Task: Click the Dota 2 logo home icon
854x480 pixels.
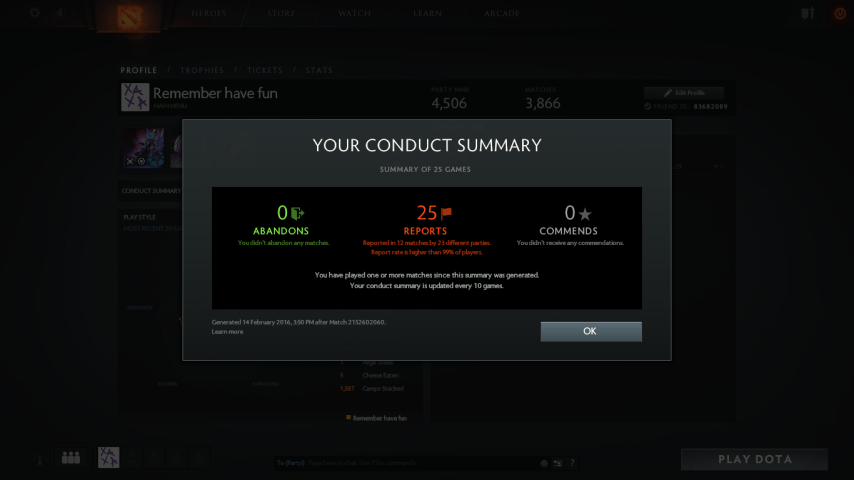Action: click(x=130, y=16)
